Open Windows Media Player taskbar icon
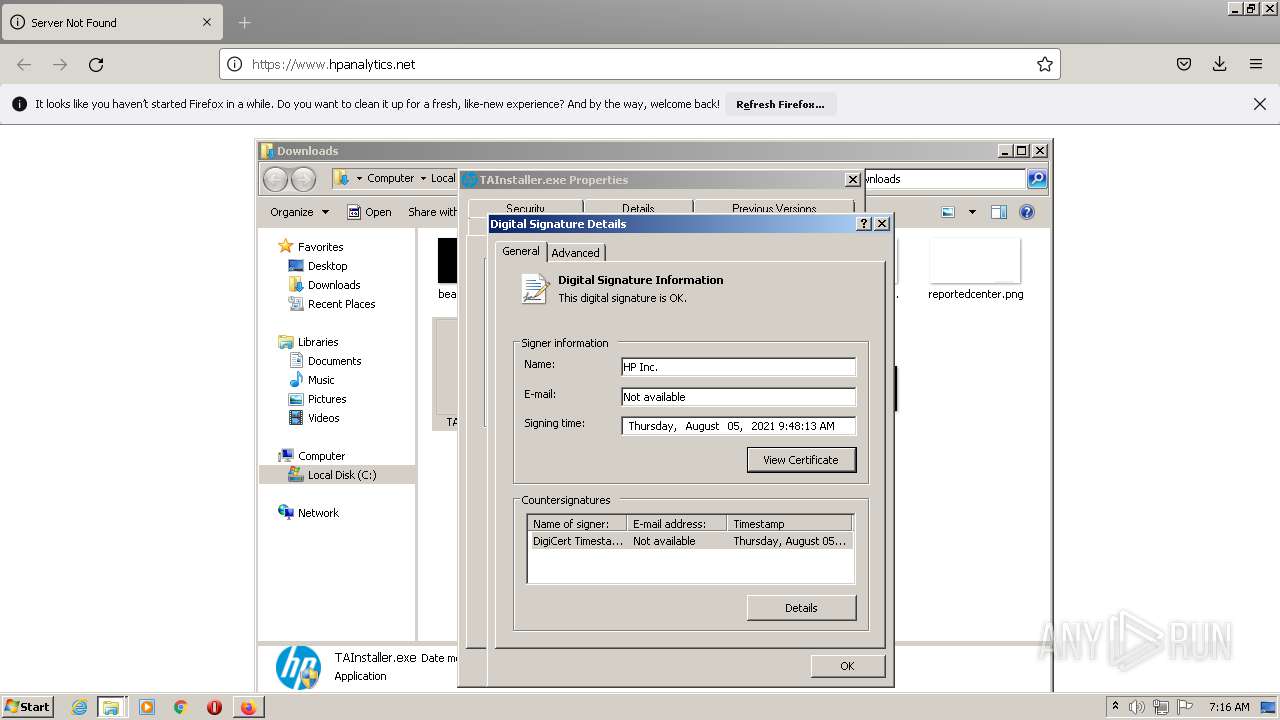The height and width of the screenshot is (720, 1280). point(147,707)
